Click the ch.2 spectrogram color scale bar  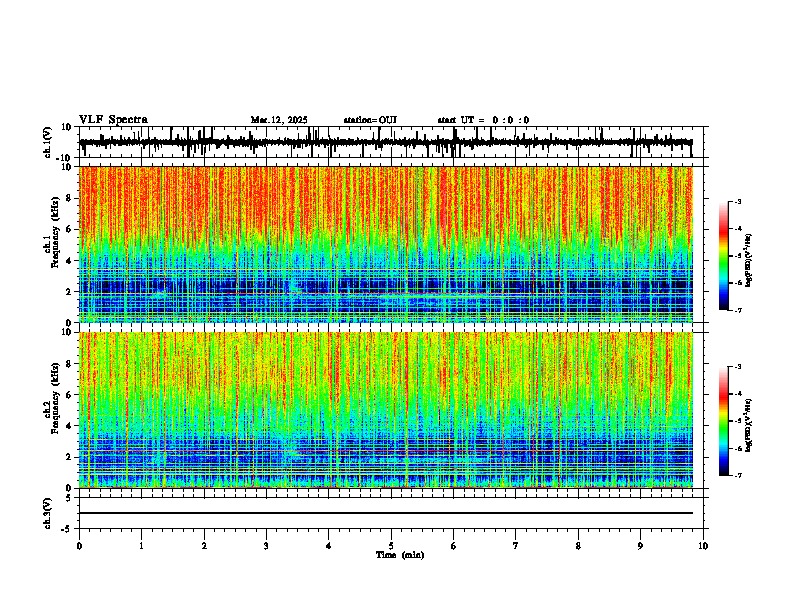point(724,421)
